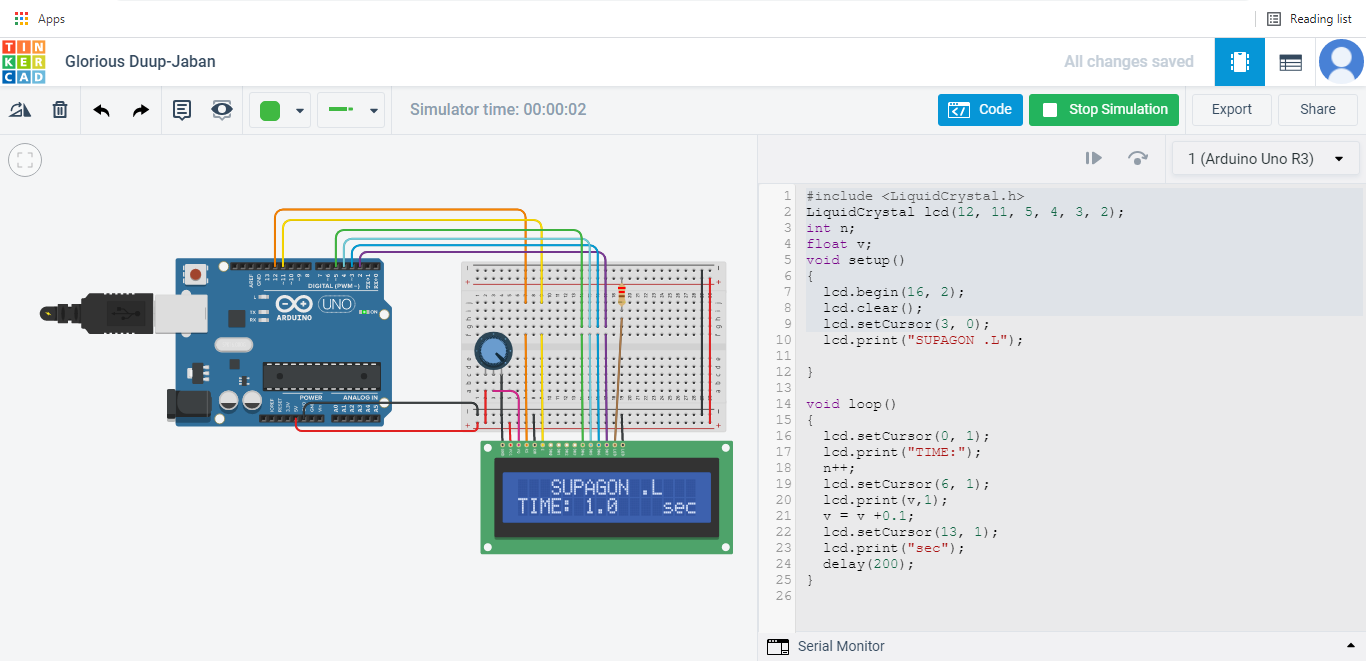
Task: Click the All changes saved status
Action: 1129,62
